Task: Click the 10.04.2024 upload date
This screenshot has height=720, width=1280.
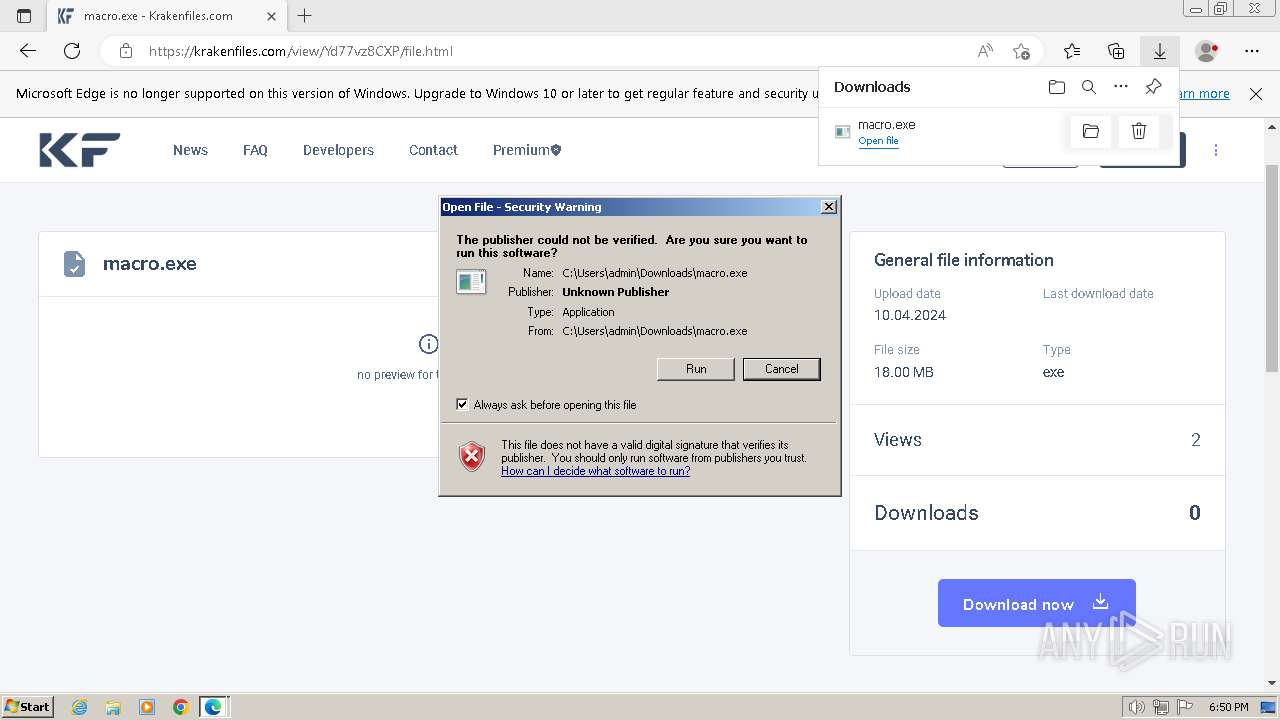Action: pyautogui.click(x=910, y=315)
